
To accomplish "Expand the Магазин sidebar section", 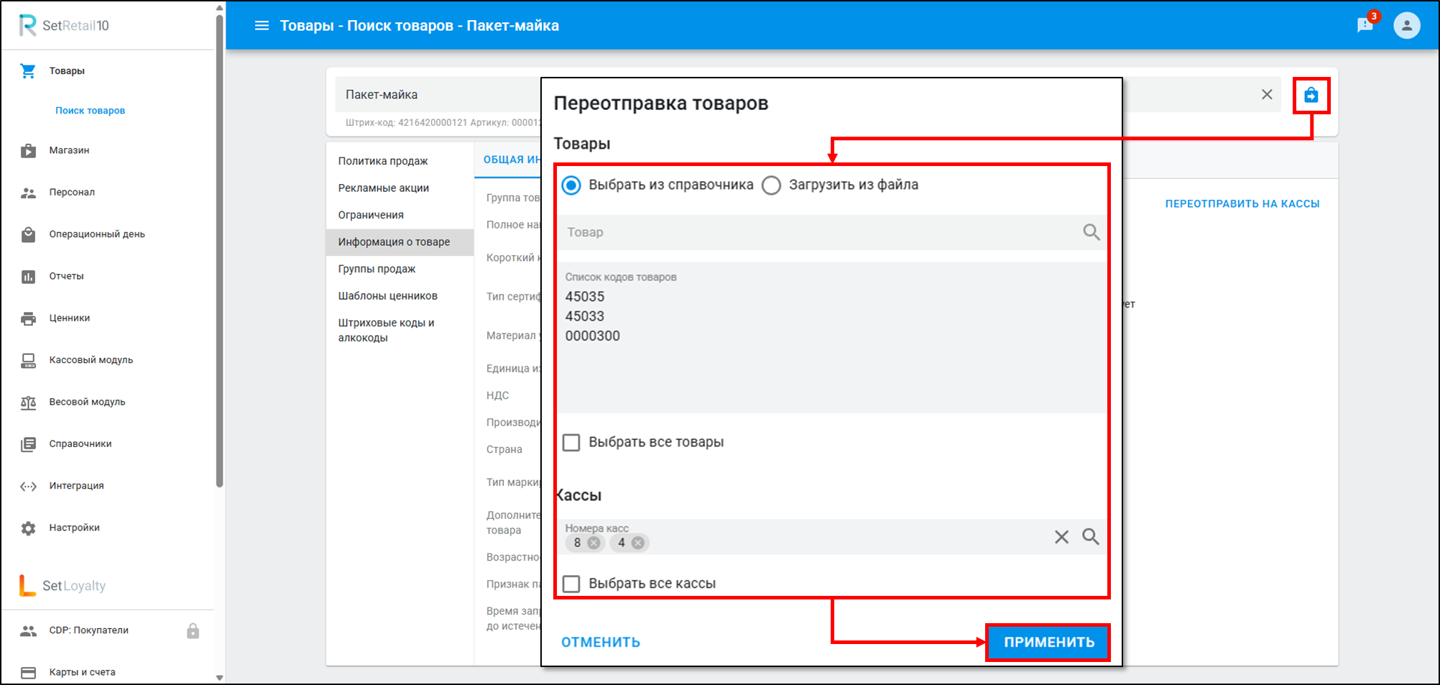I will [x=69, y=150].
